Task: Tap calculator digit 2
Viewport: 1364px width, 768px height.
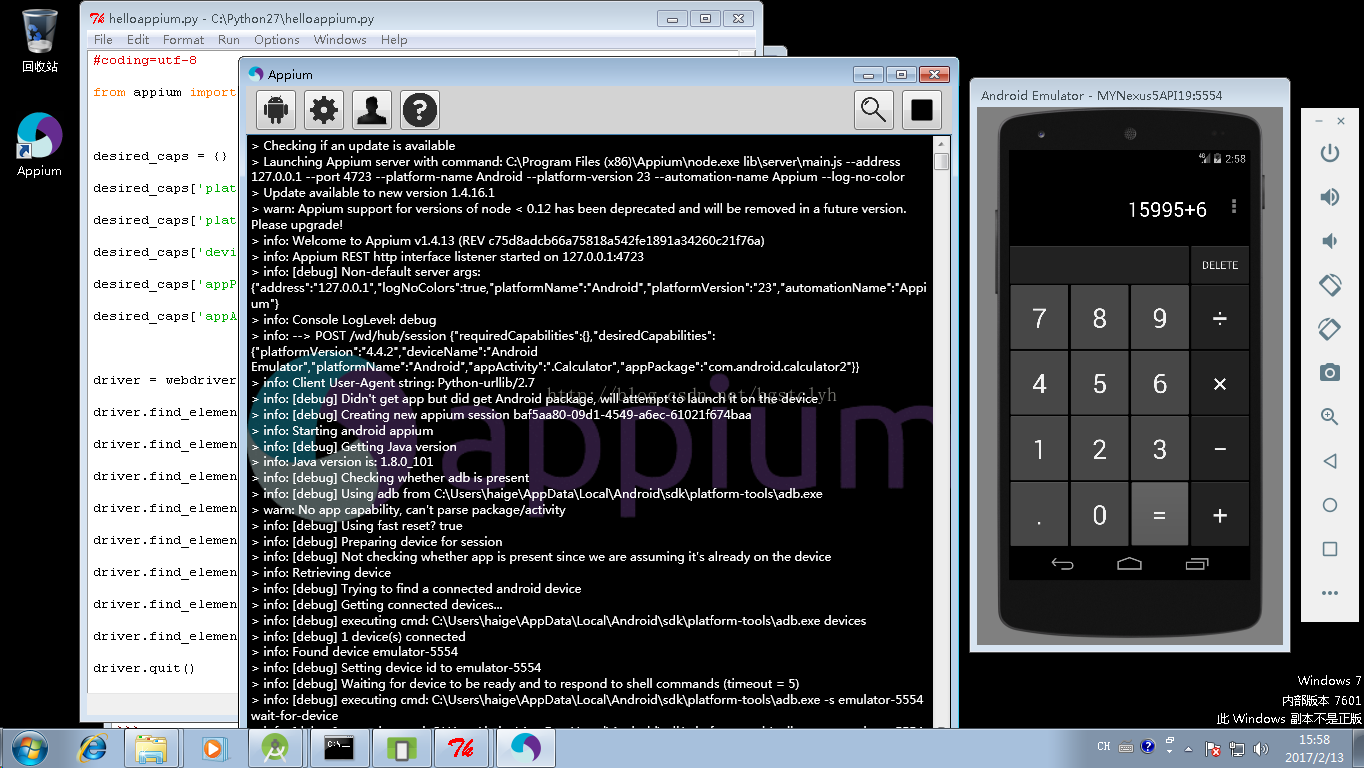Action: 1100,449
